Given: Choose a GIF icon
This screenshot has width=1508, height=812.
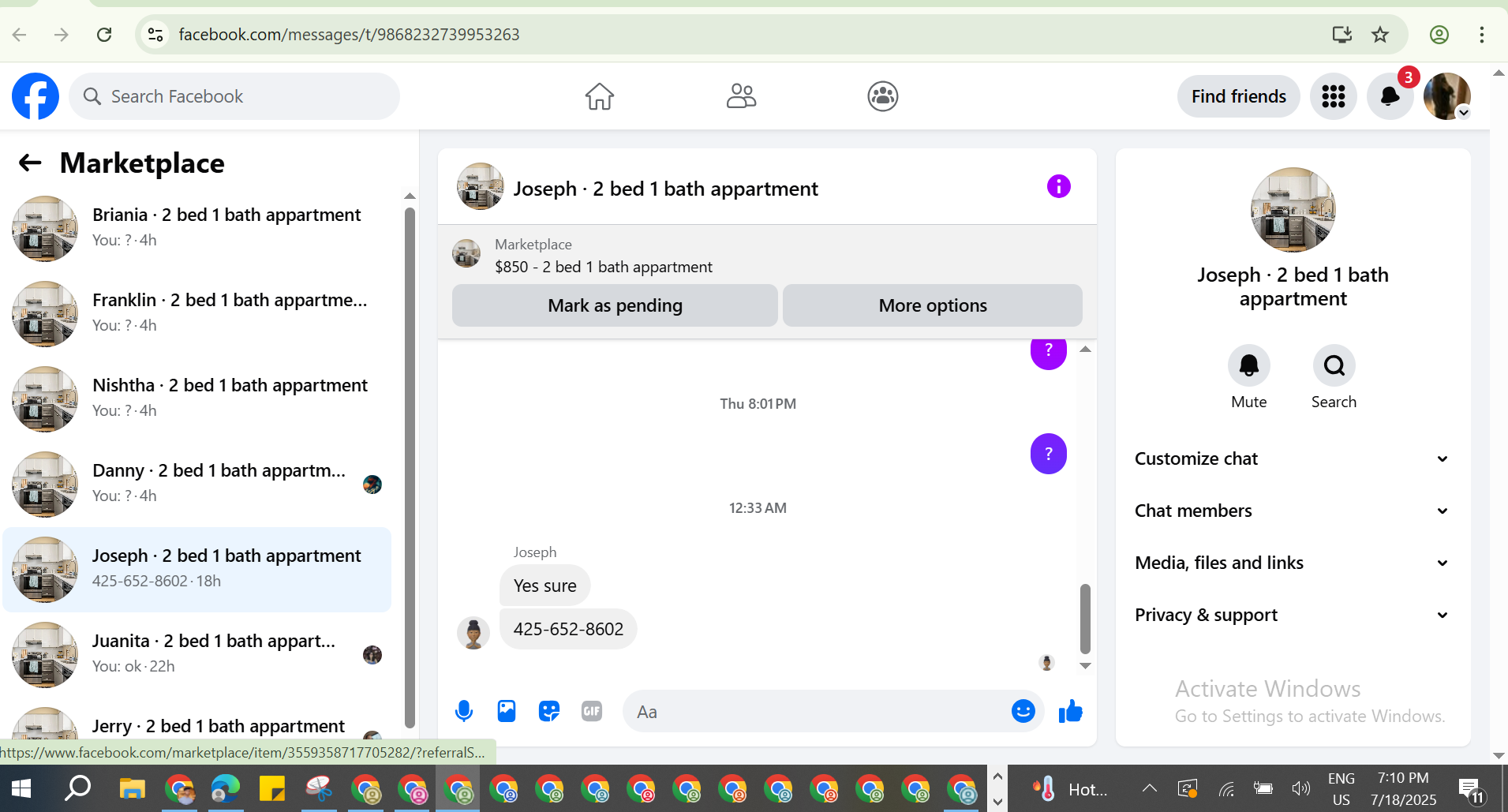Looking at the screenshot, I should tap(592, 712).
